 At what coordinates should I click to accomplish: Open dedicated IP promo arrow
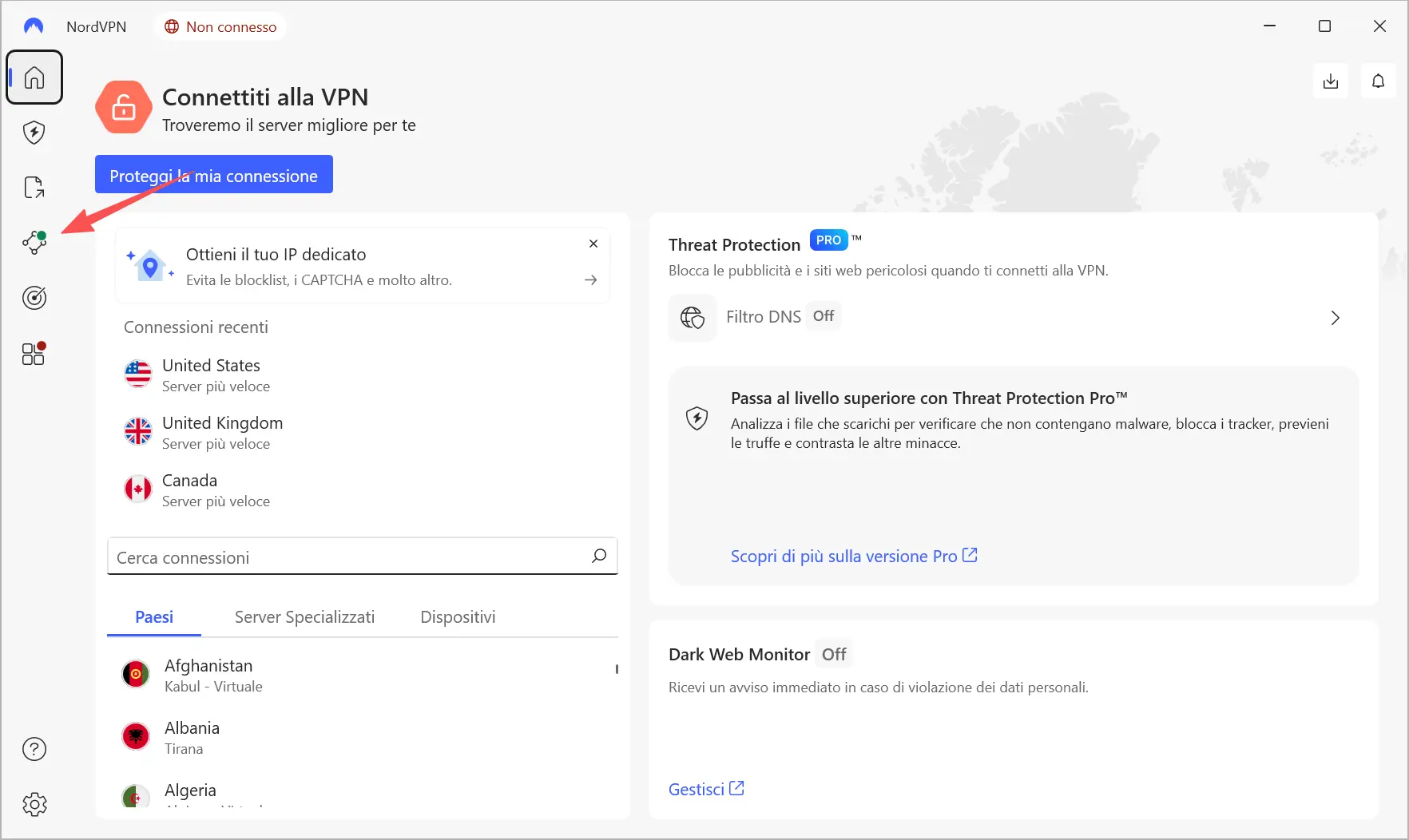[x=590, y=280]
